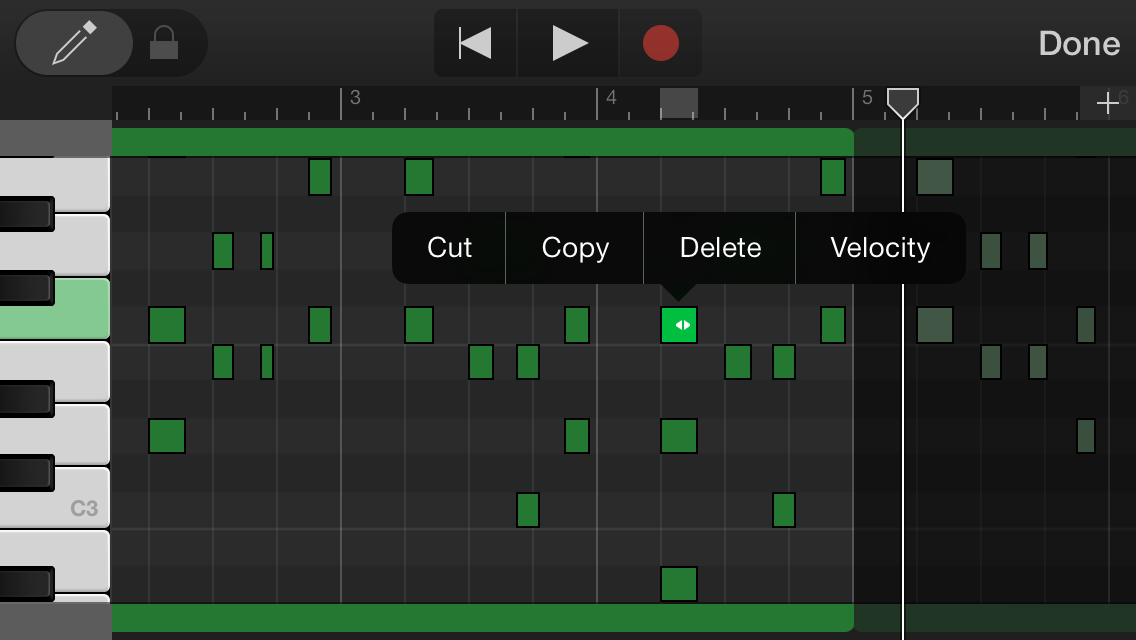Choose Cut from the note popup menu
The height and width of the screenshot is (640, 1136).
pos(449,248)
